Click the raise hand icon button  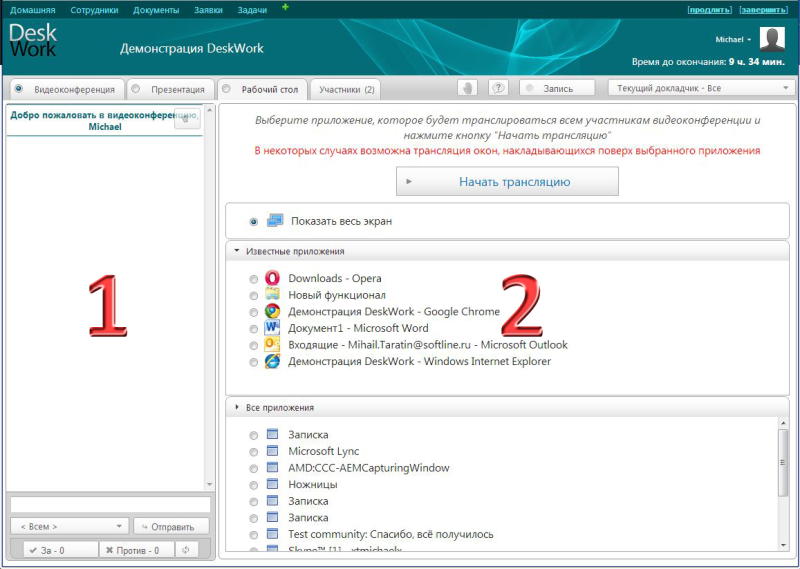click(x=467, y=88)
